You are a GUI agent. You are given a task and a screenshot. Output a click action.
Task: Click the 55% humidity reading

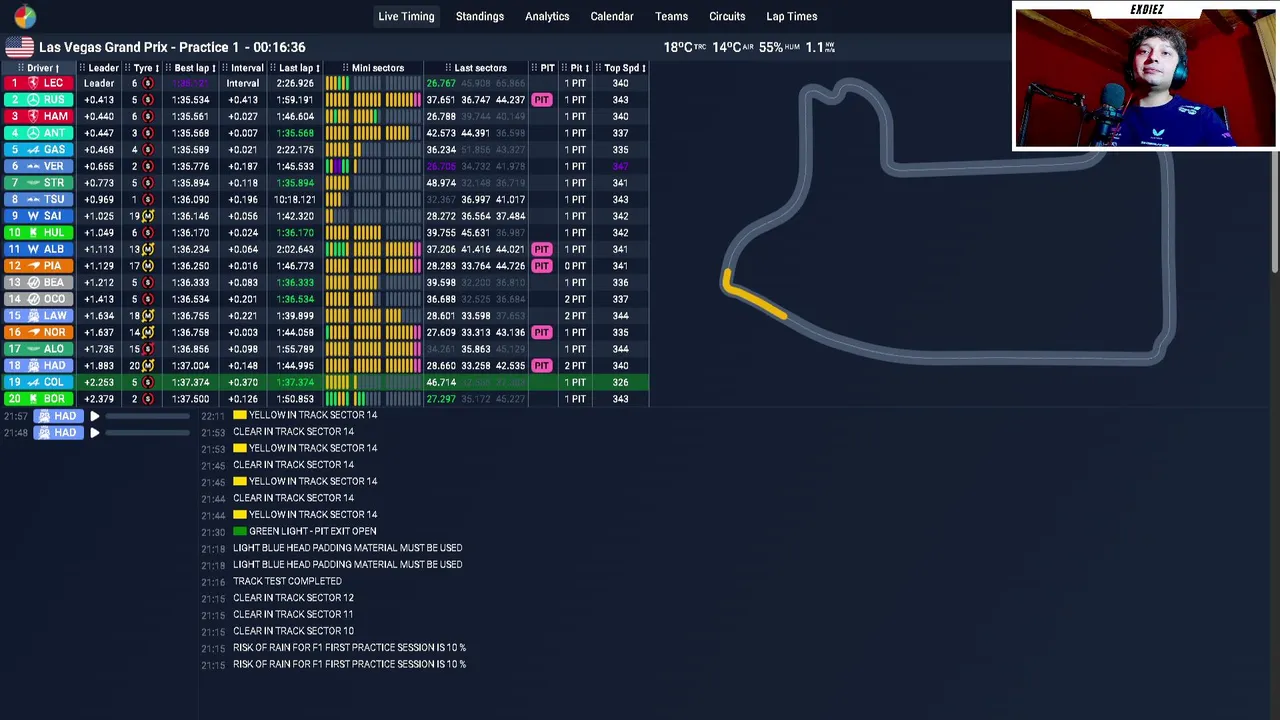(778, 47)
